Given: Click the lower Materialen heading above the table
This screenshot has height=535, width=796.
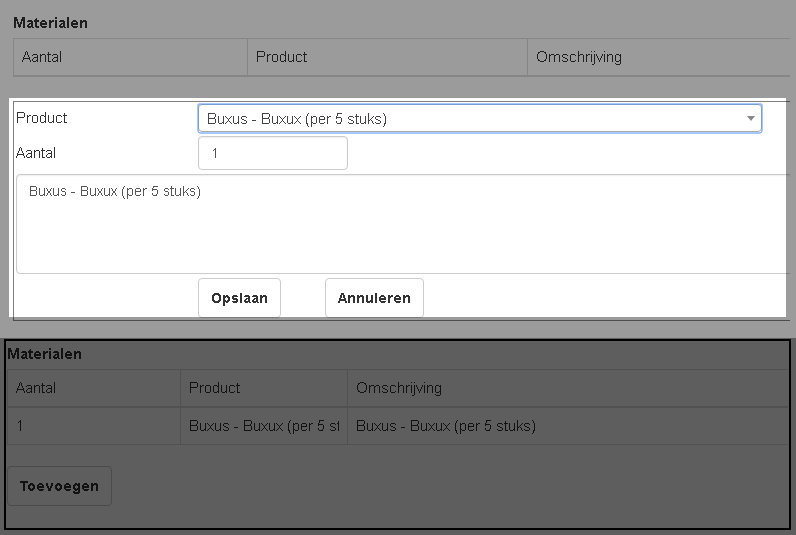Looking at the screenshot, I should [45, 354].
